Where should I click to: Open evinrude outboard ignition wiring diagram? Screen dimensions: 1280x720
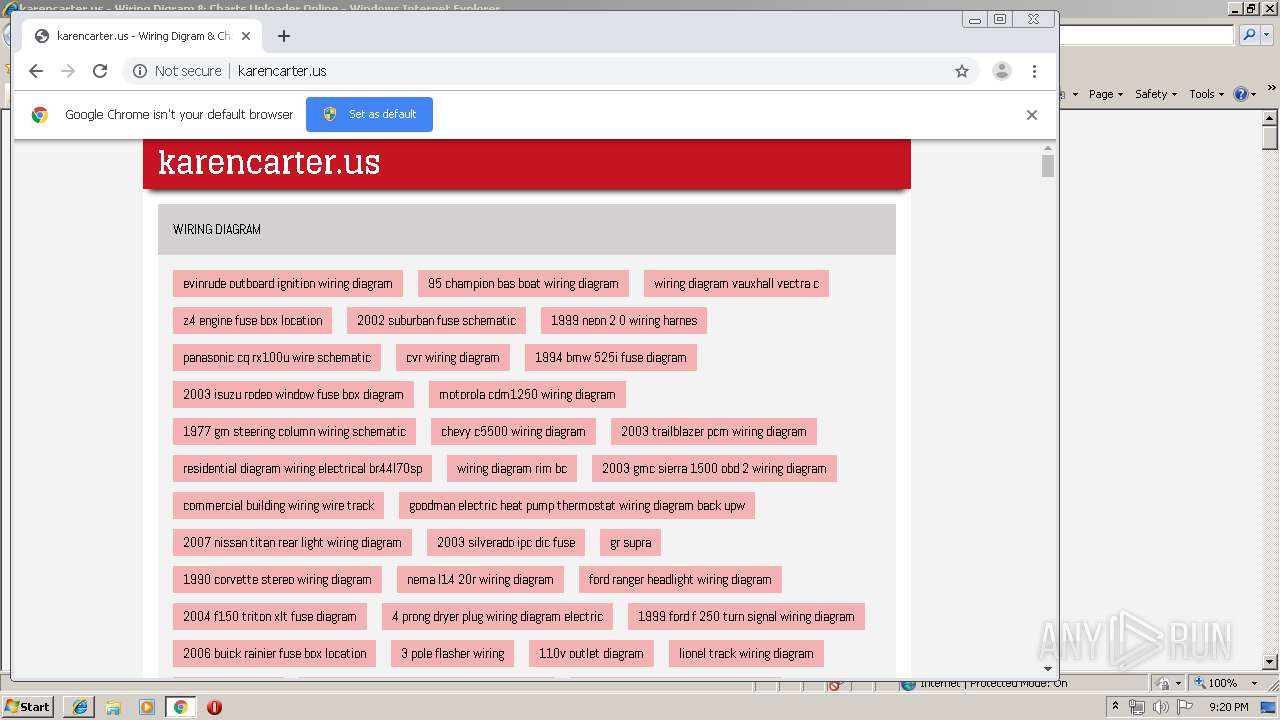[288, 284]
